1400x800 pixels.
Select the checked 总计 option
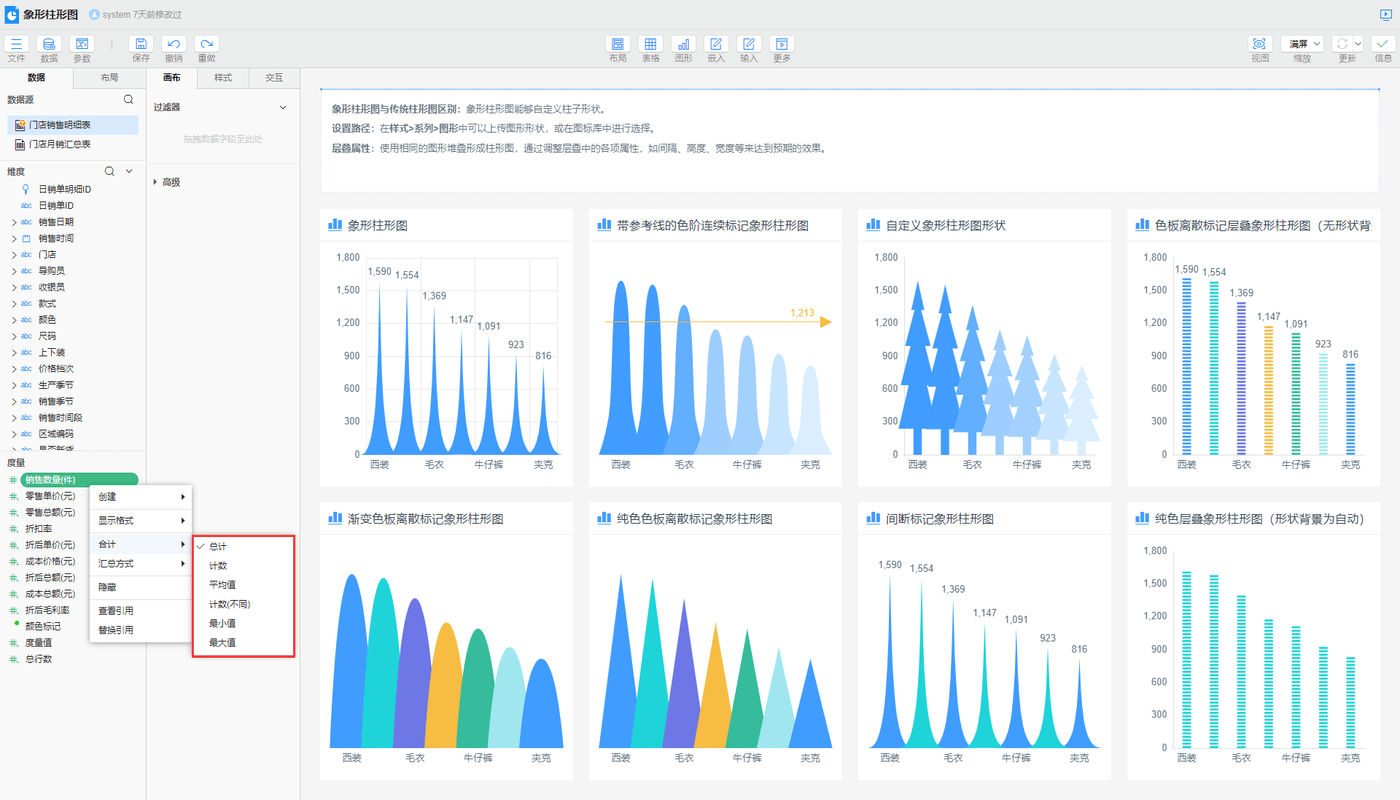pos(218,547)
